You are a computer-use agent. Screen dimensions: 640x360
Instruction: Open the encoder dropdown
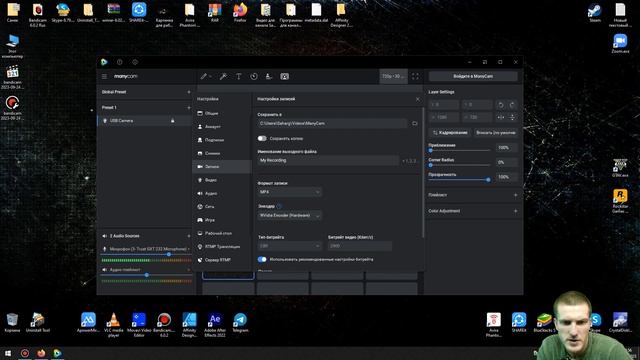coord(289,215)
